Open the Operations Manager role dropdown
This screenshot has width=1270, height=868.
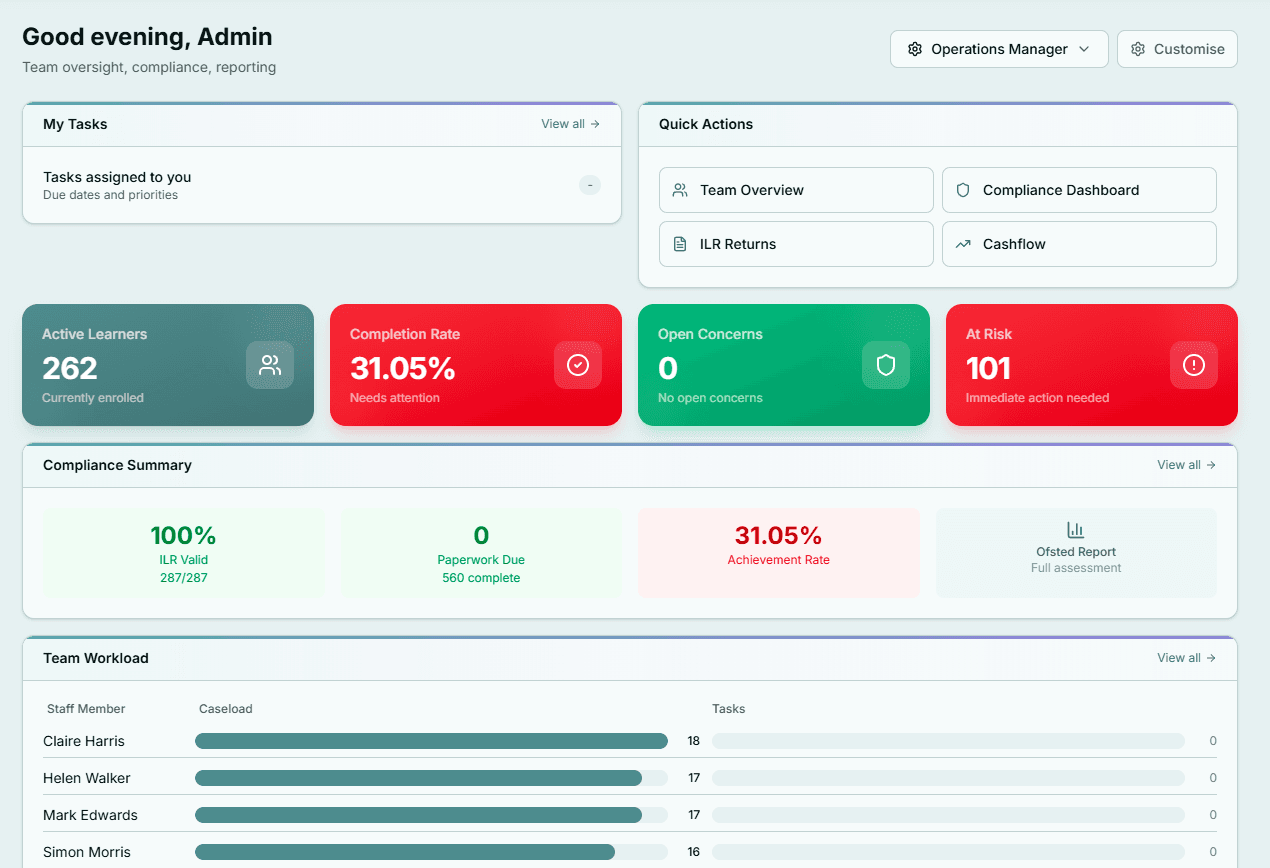(998, 48)
